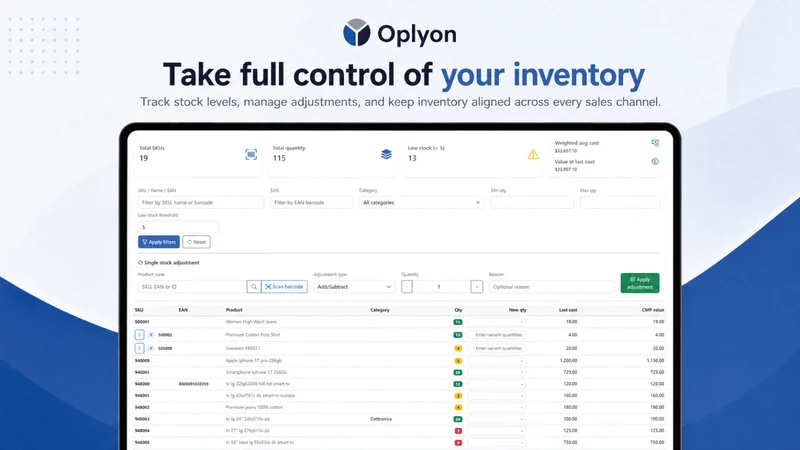The width and height of the screenshot is (800, 450).
Task: Click the red Qty badge for SKU 948004
Action: coord(458,431)
